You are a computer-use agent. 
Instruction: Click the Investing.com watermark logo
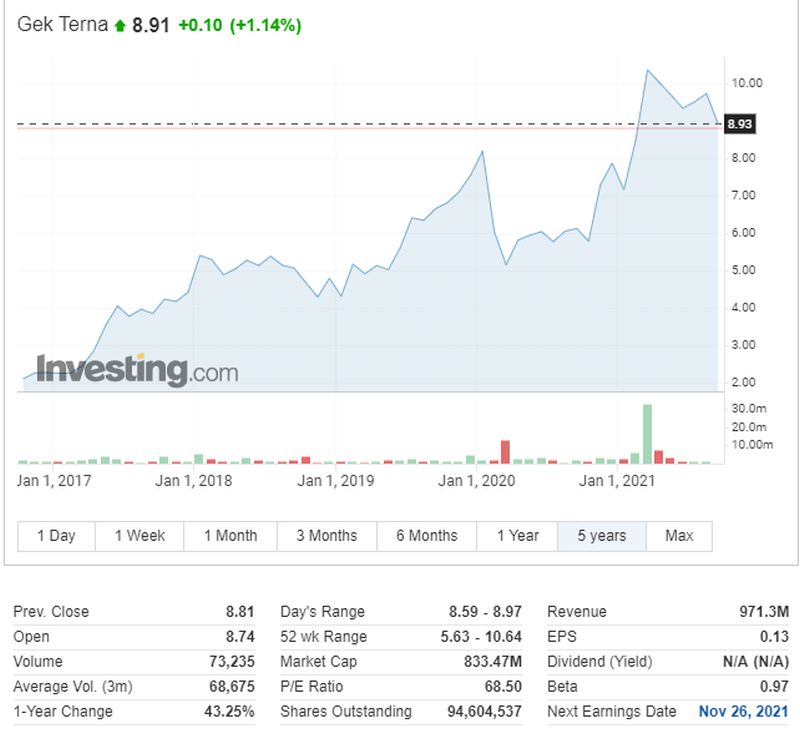pyautogui.click(x=138, y=371)
